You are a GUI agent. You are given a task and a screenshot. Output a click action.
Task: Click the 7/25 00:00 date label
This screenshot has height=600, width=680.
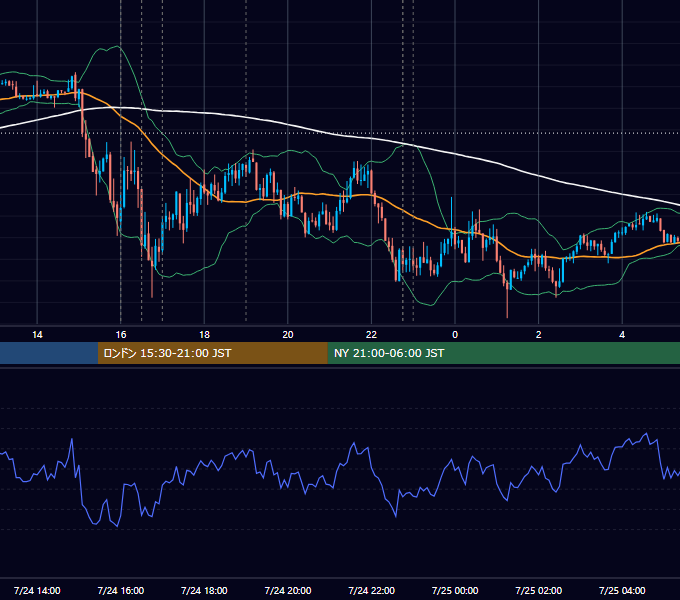[455, 590]
